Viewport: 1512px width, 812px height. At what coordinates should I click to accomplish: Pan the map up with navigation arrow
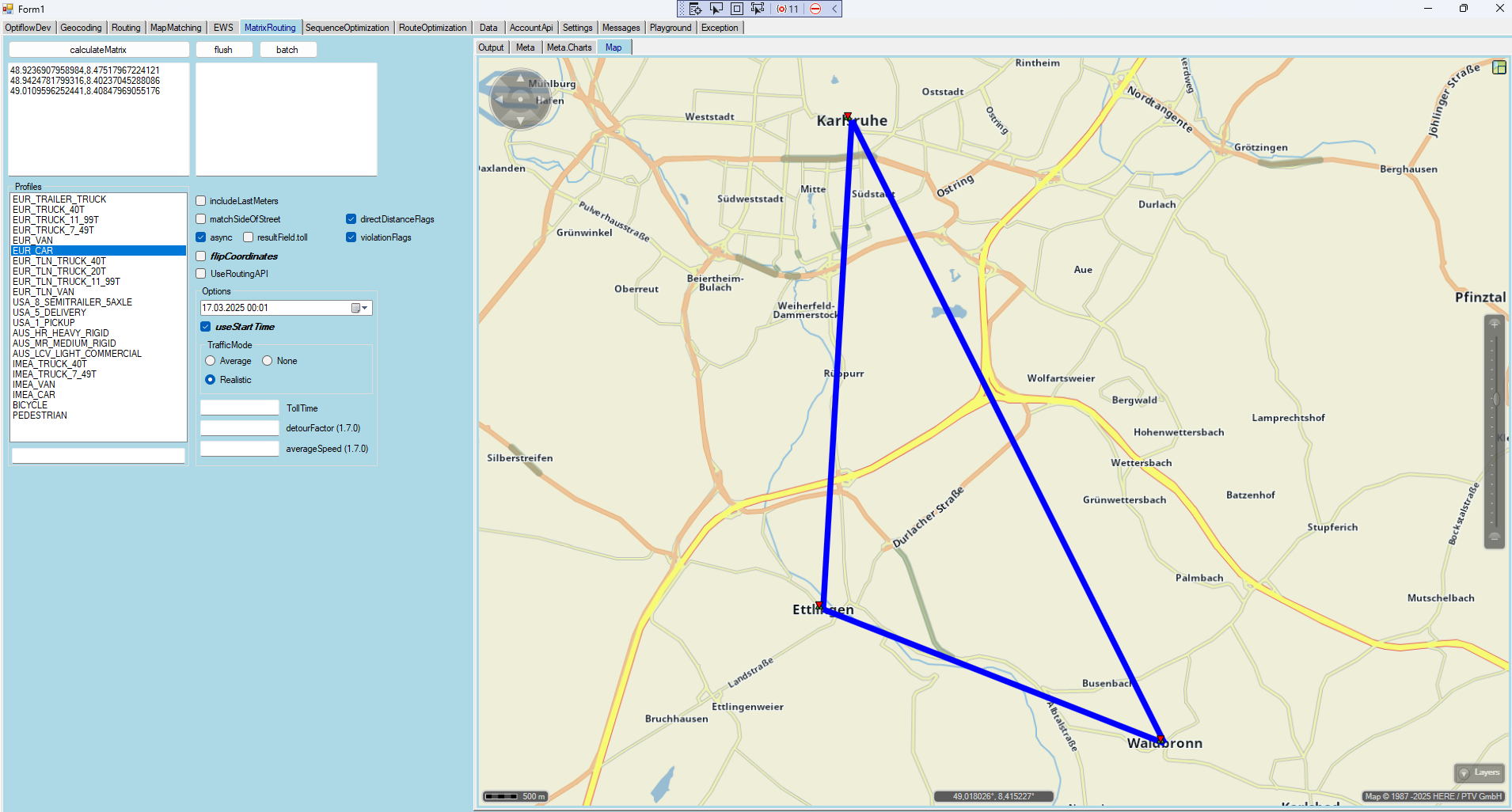(x=520, y=78)
